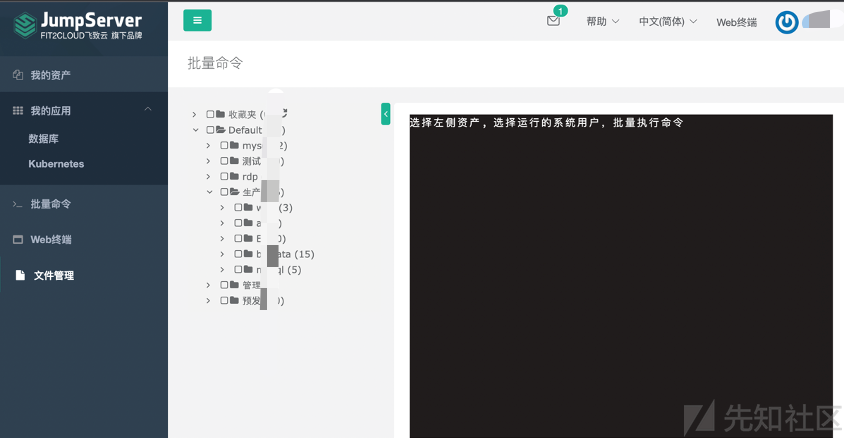This screenshot has height=438, width=844.
Task: Check the Default checkbox
Action: point(210,130)
